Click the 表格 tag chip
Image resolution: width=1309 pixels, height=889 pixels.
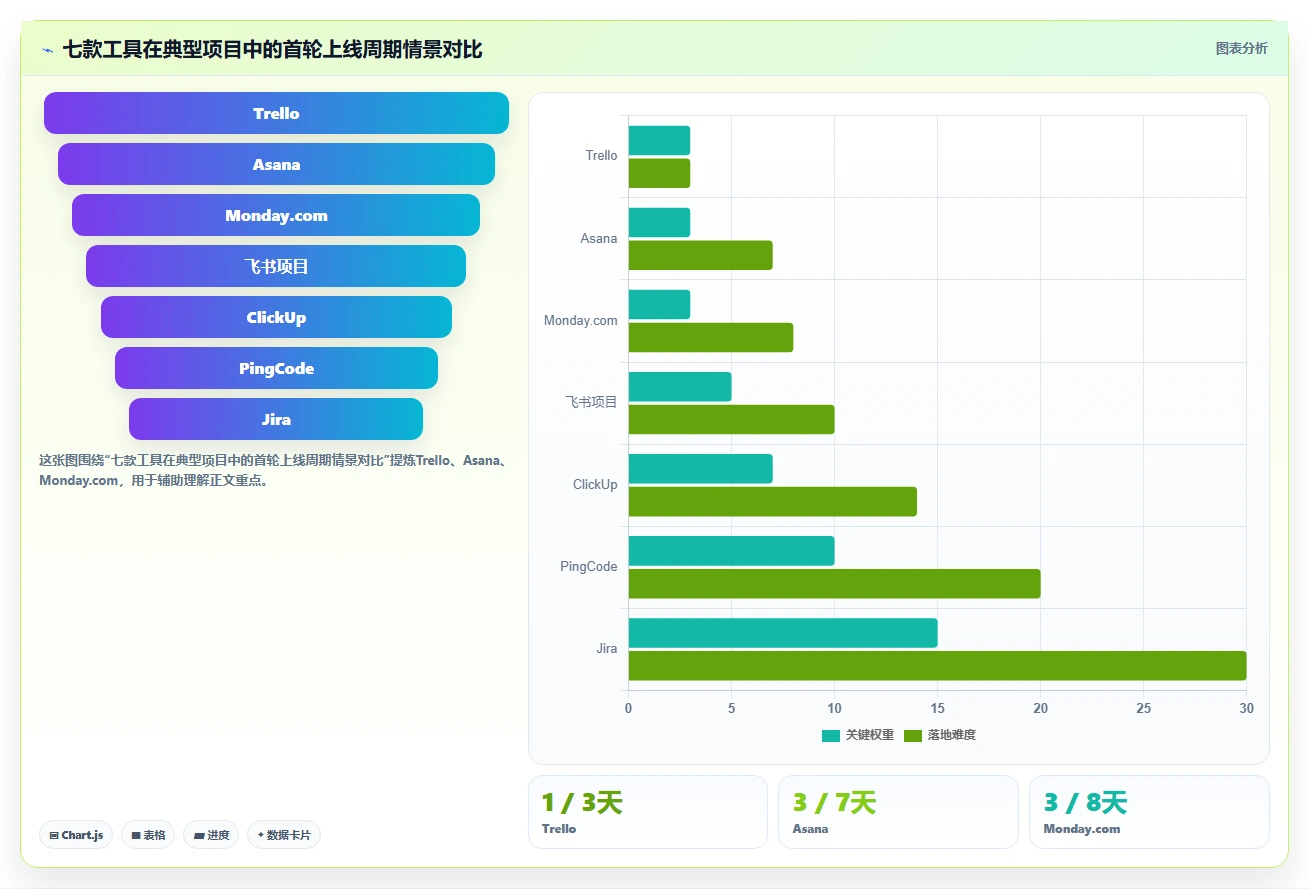148,835
